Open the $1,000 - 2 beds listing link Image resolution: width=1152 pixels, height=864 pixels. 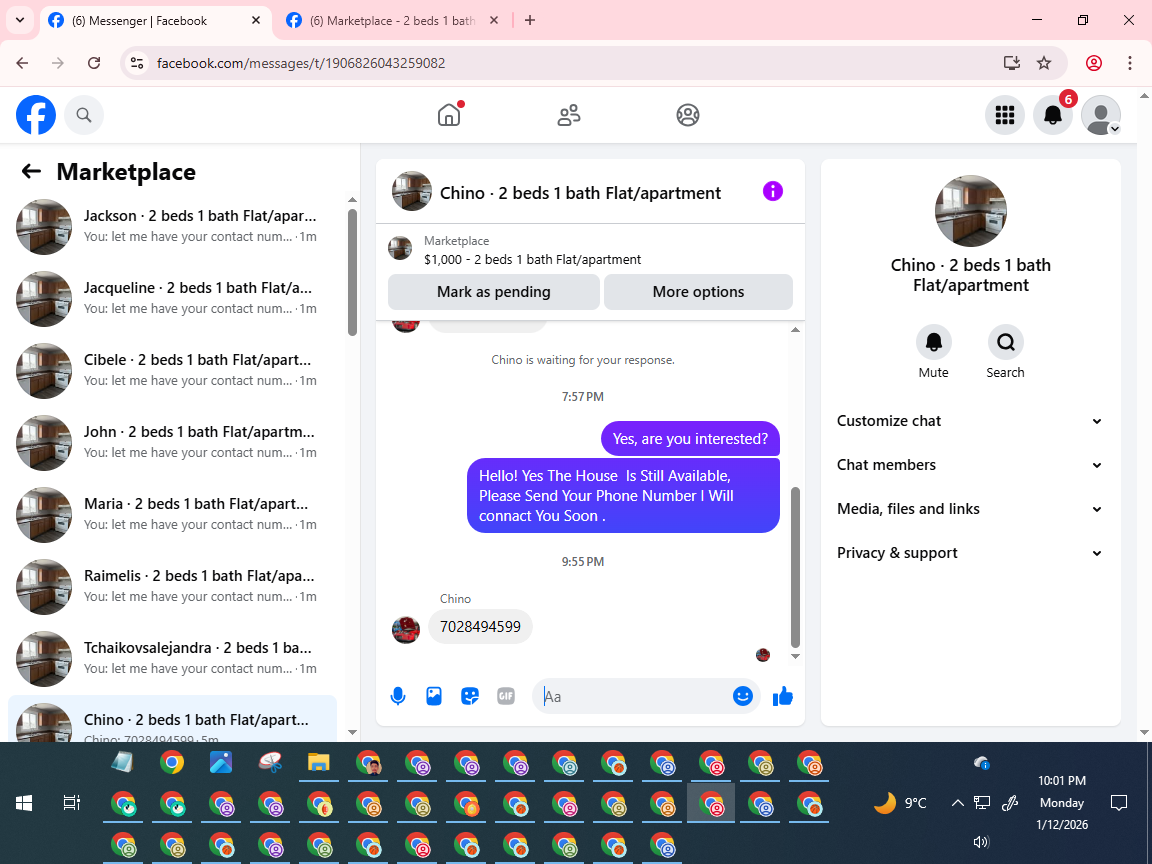tap(532, 259)
